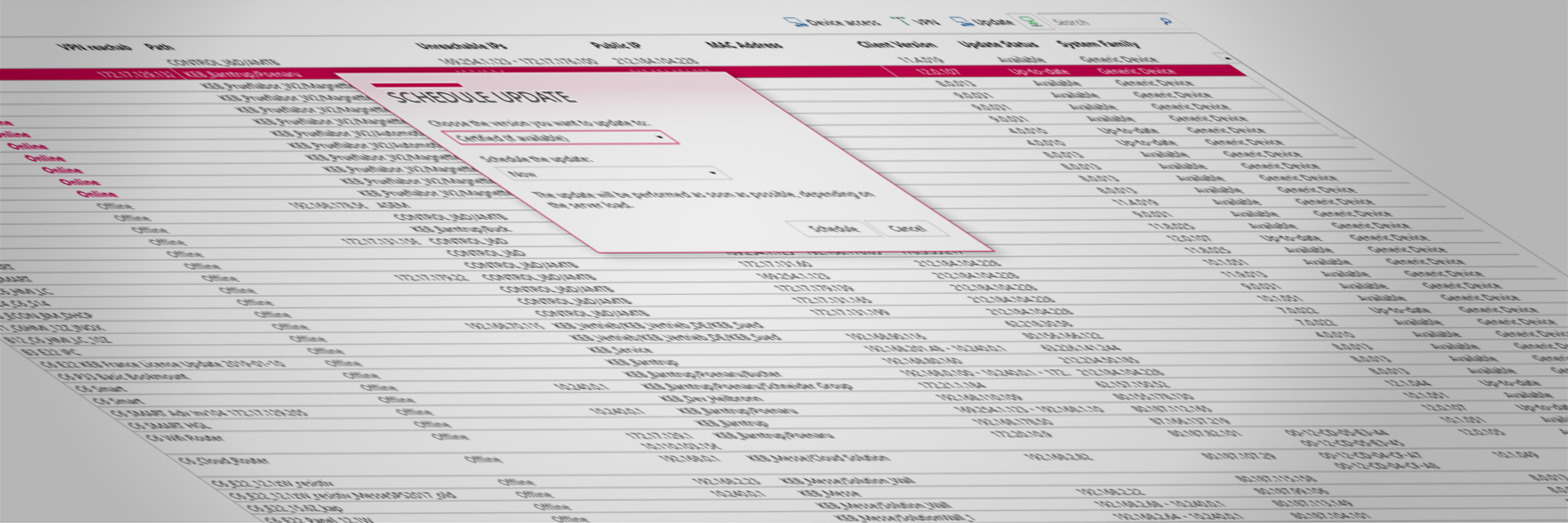The height and width of the screenshot is (523, 1568).
Task: Open the small dropdown above the table scrollbar
Action: tap(1227, 58)
